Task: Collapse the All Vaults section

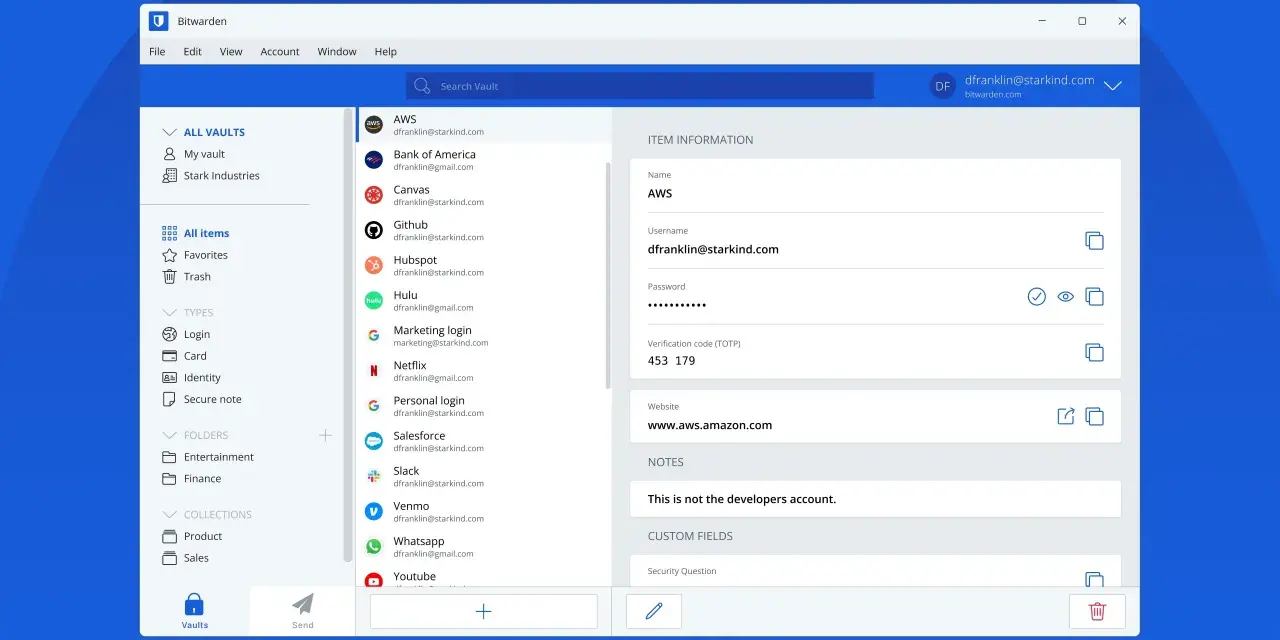Action: (x=169, y=132)
